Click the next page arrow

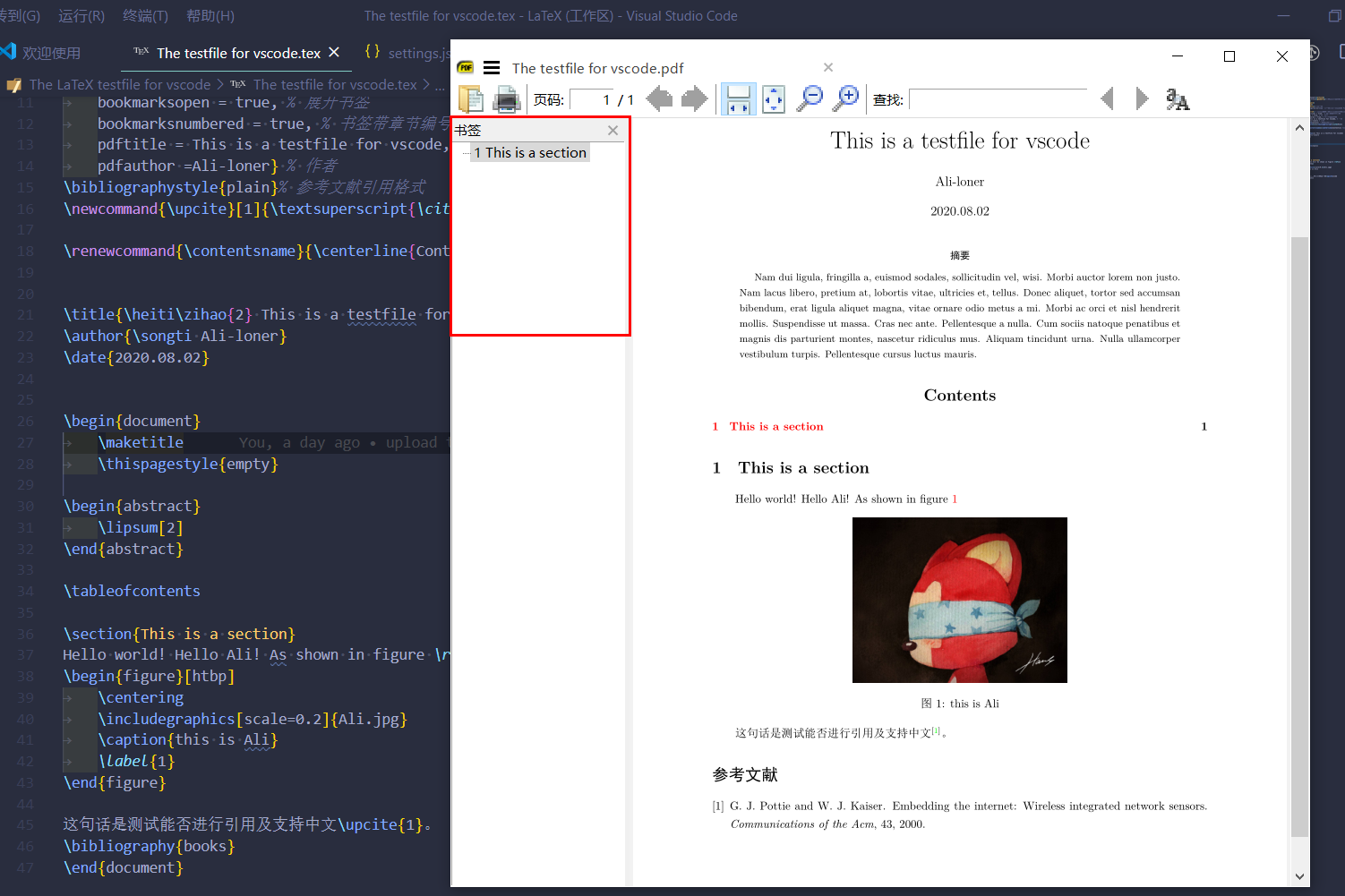coord(694,98)
